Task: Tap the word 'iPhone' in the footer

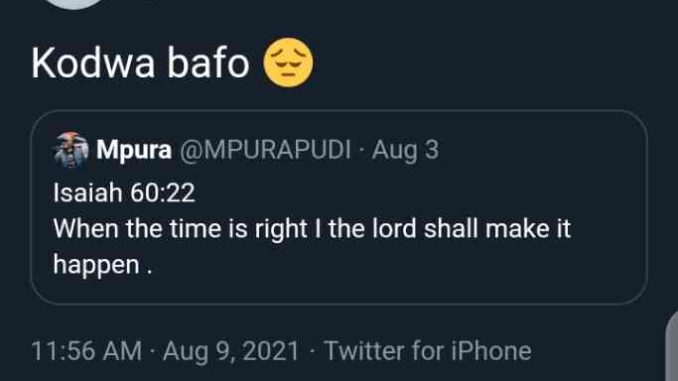Action: coord(491,350)
